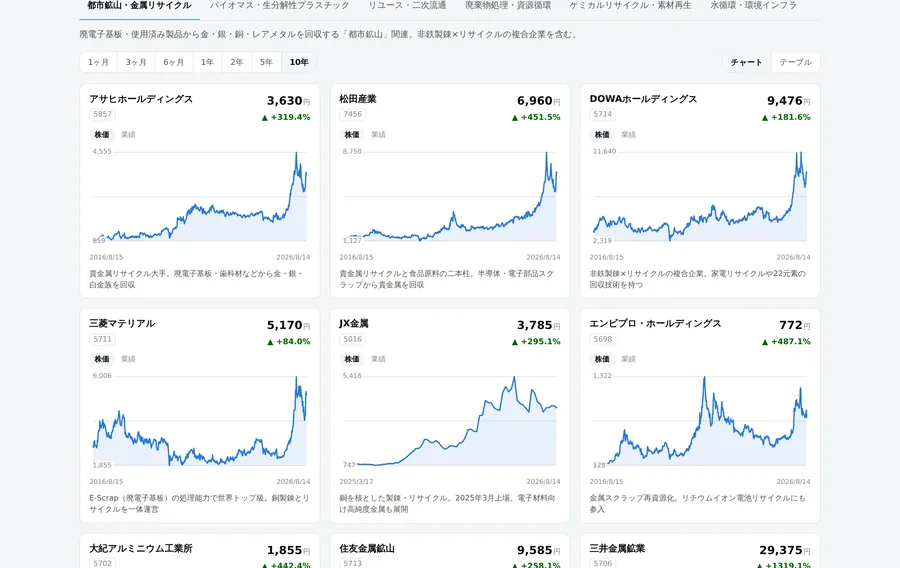Show 株価 on the アサヒホールディングス card
Viewport: 900px width, 568px height.
tap(102, 134)
